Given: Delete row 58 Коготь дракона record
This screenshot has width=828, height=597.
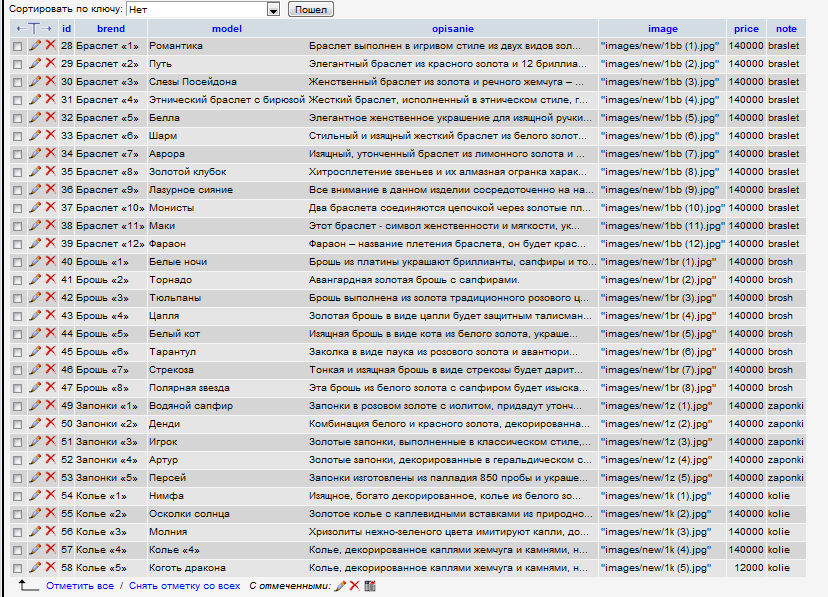Looking at the screenshot, I should [x=50, y=567].
